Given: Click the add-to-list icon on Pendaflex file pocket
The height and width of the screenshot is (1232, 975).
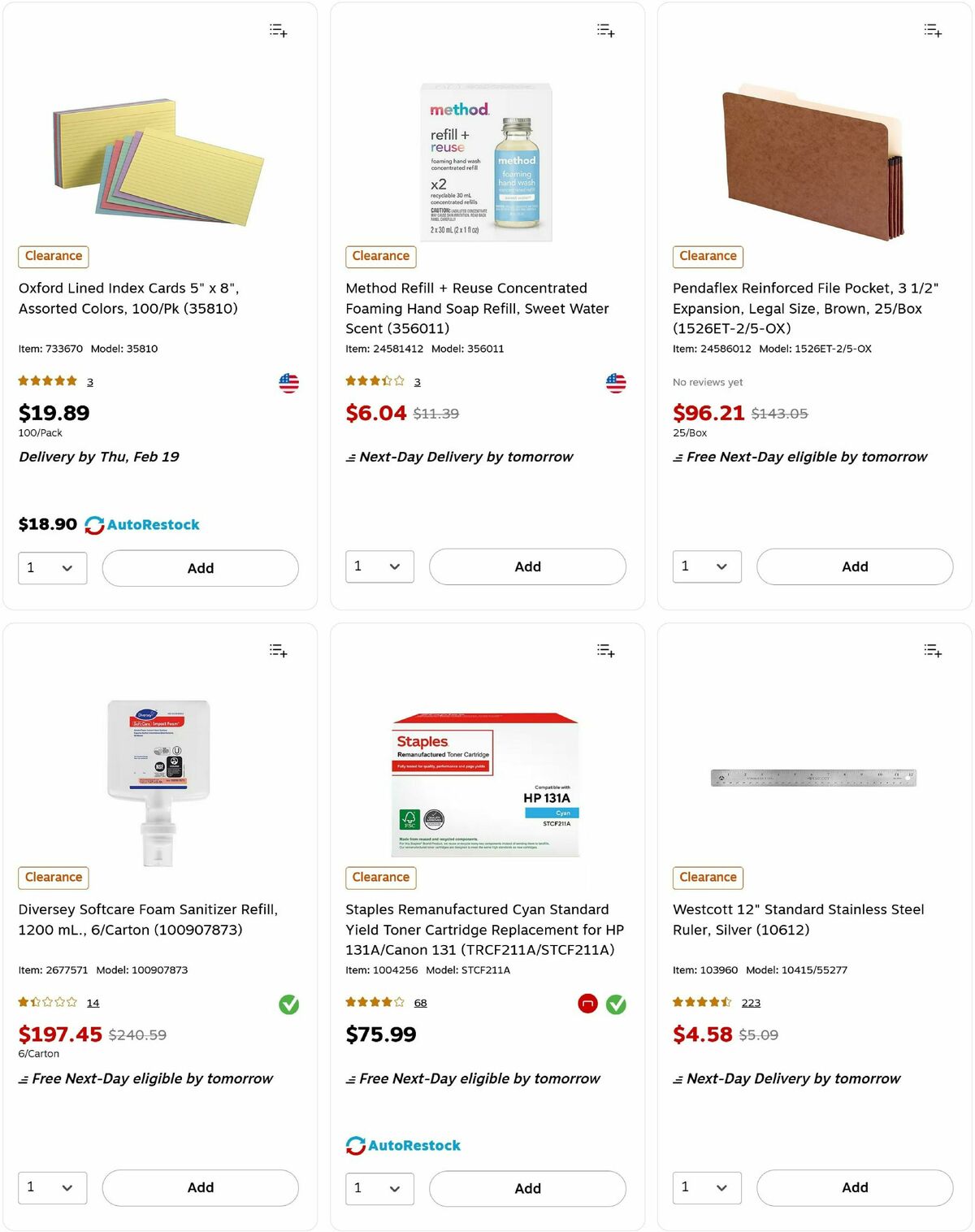Looking at the screenshot, I should click(932, 30).
